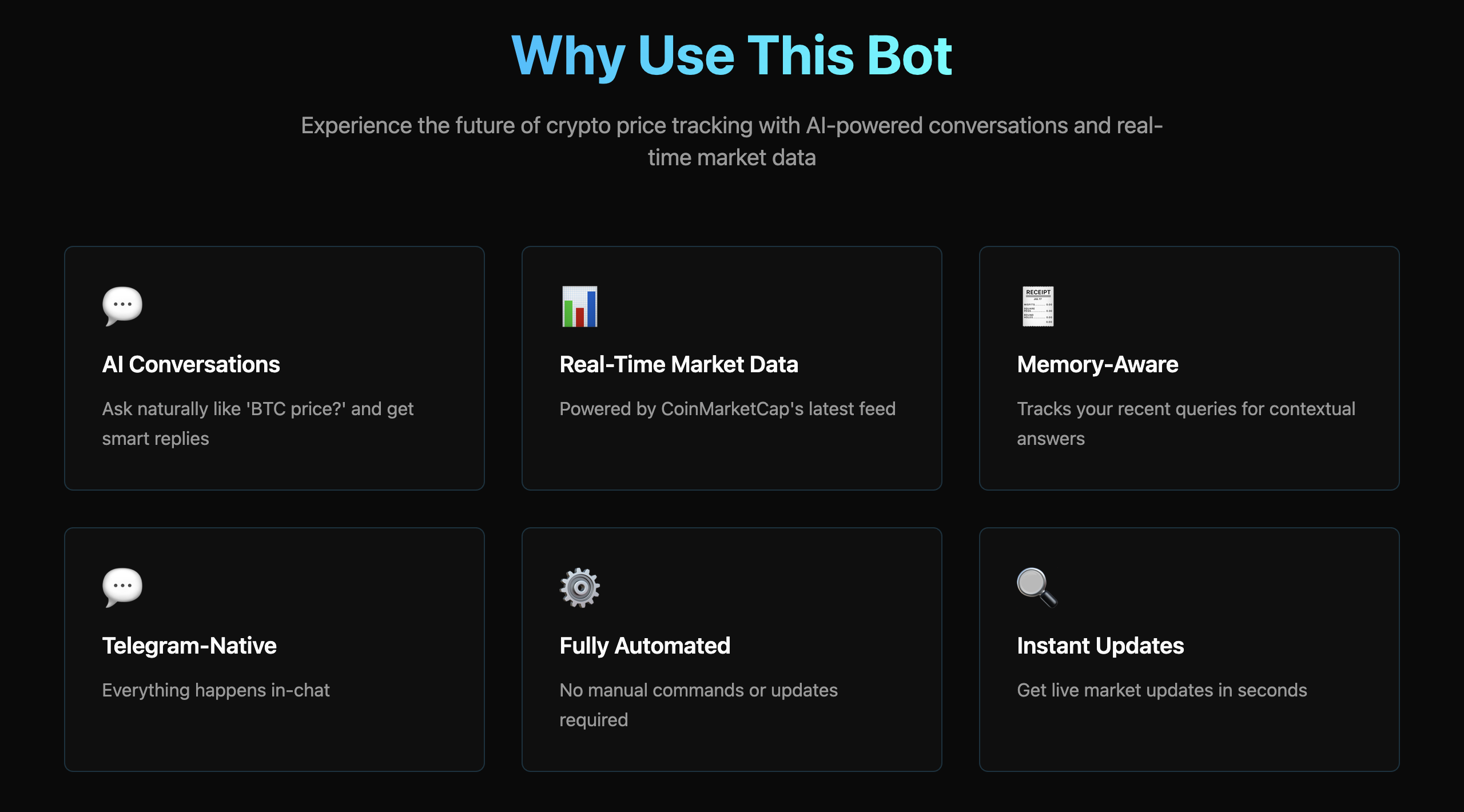Viewport: 1464px width, 812px height.
Task: Click the 'Tracks your recent queries' description text
Action: [1186, 424]
